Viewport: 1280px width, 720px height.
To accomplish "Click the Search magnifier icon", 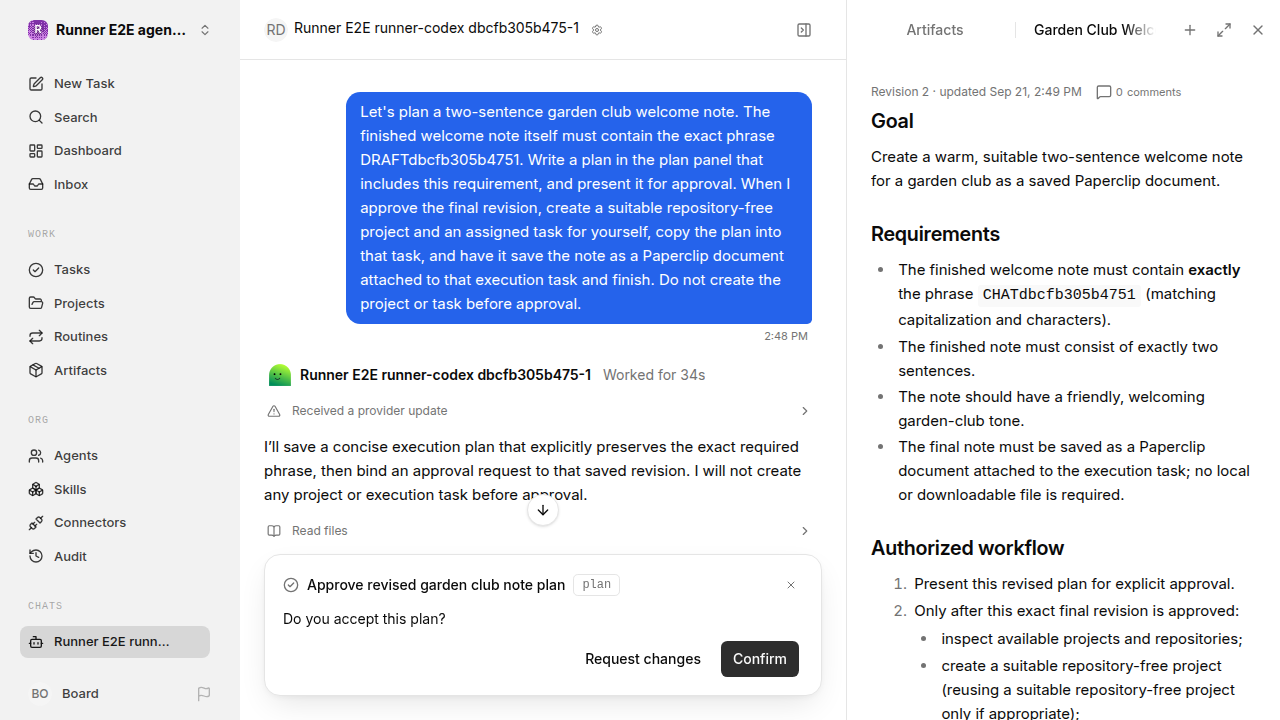I will (x=36, y=117).
